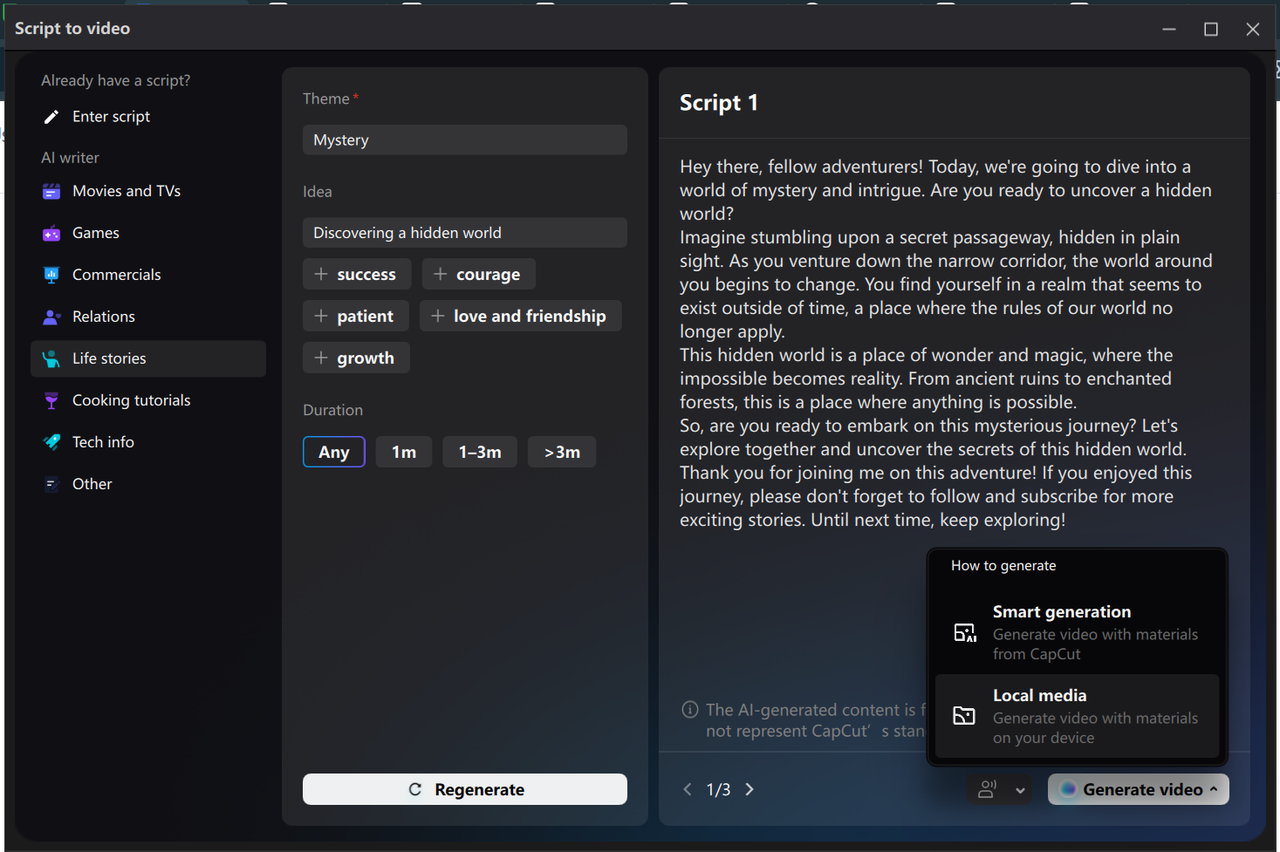Viewport: 1280px width, 852px height.
Task: Open the Games AI writer
Action: click(51, 232)
